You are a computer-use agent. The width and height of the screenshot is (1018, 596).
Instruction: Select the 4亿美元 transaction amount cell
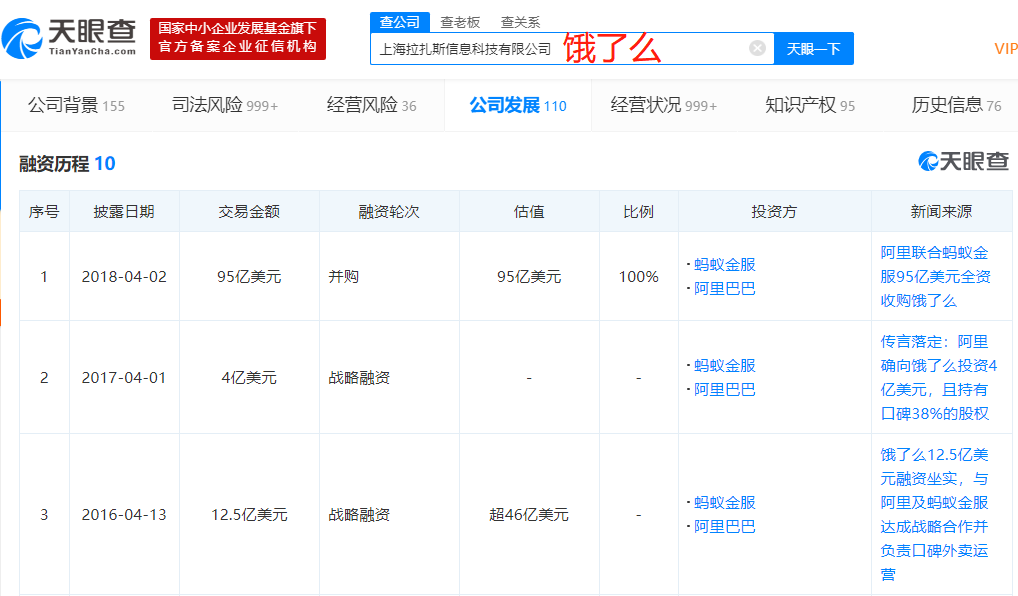click(249, 378)
